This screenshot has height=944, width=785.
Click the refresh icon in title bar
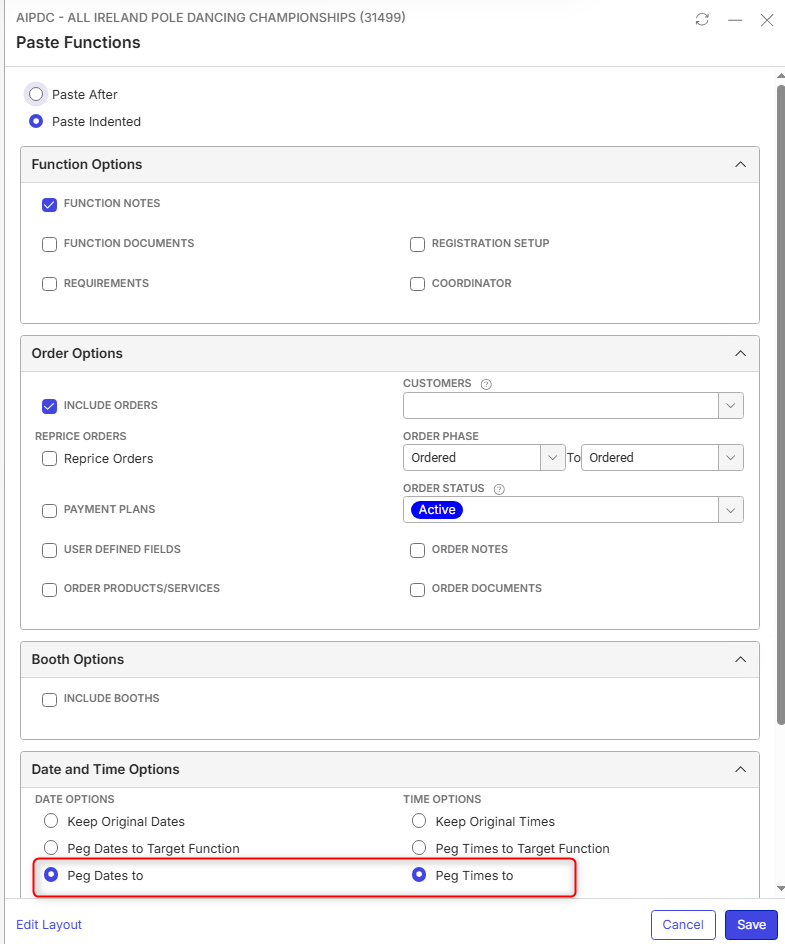[702, 20]
